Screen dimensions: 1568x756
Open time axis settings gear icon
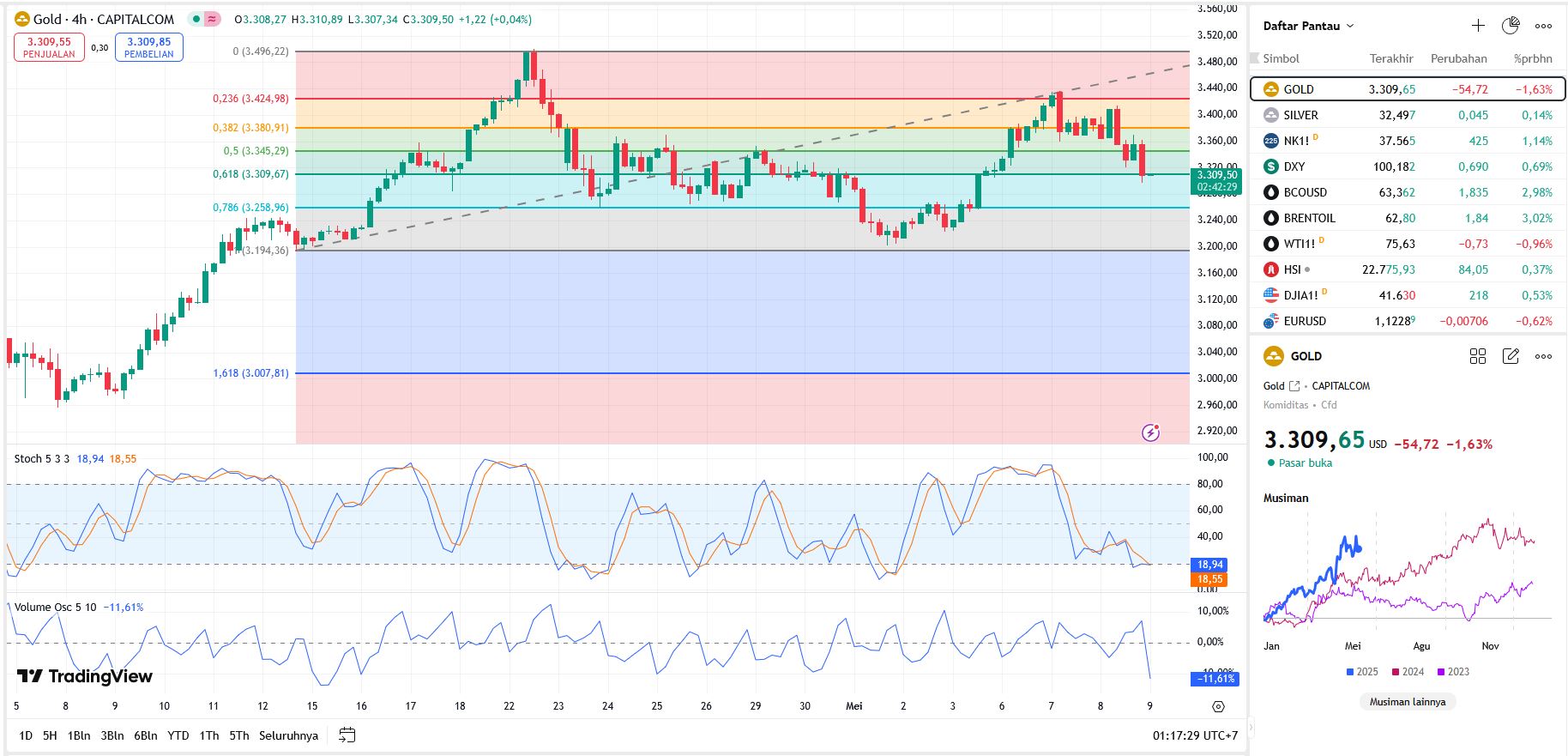point(1218,706)
